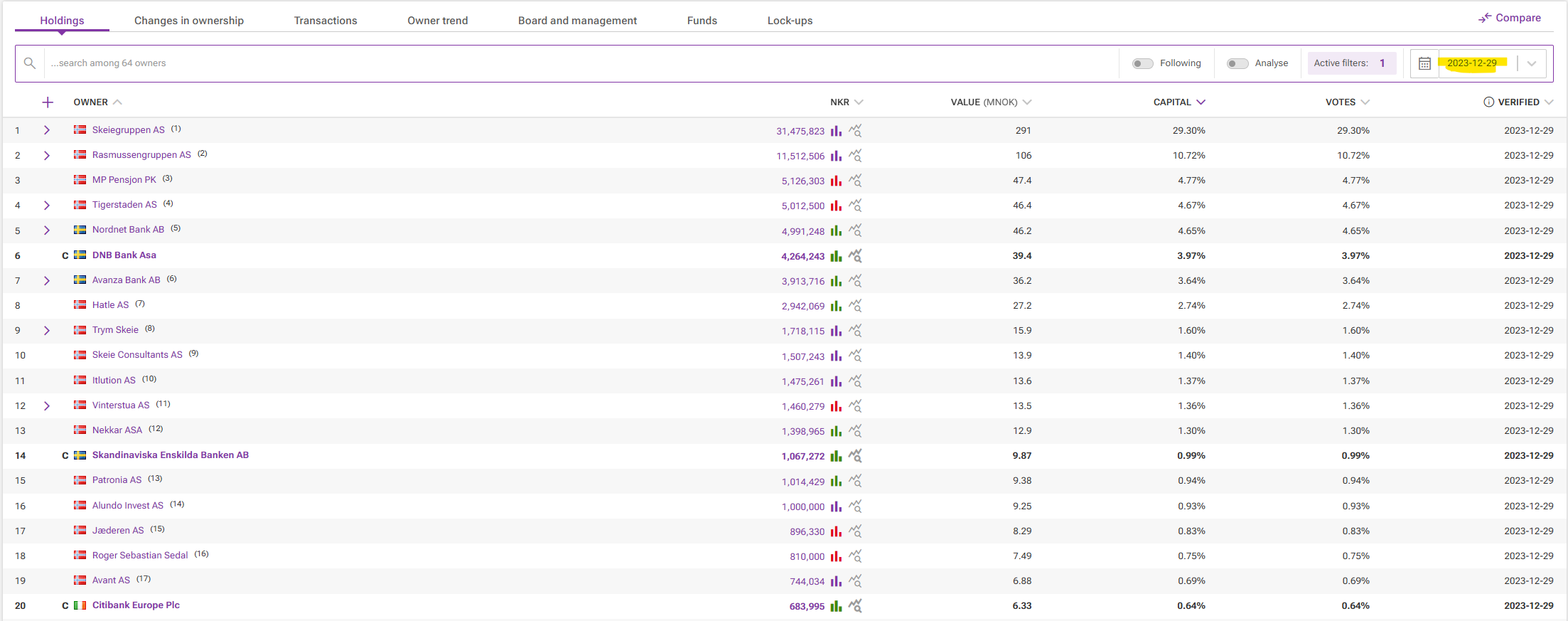This screenshot has width=1568, height=621.
Task: Open the date selector dropdown arrow
Action: tap(1532, 63)
